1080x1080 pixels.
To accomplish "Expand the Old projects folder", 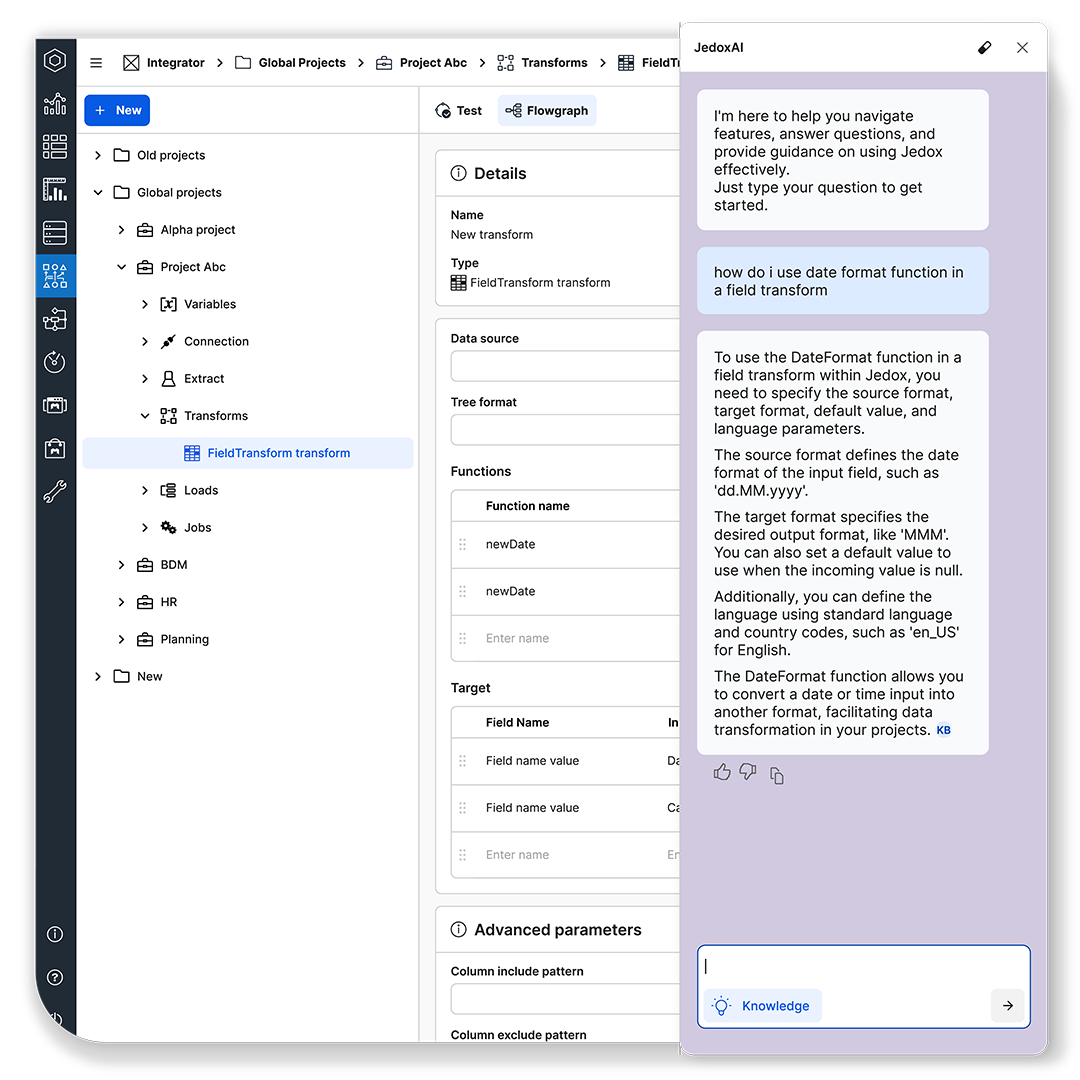I will click(x=97, y=155).
